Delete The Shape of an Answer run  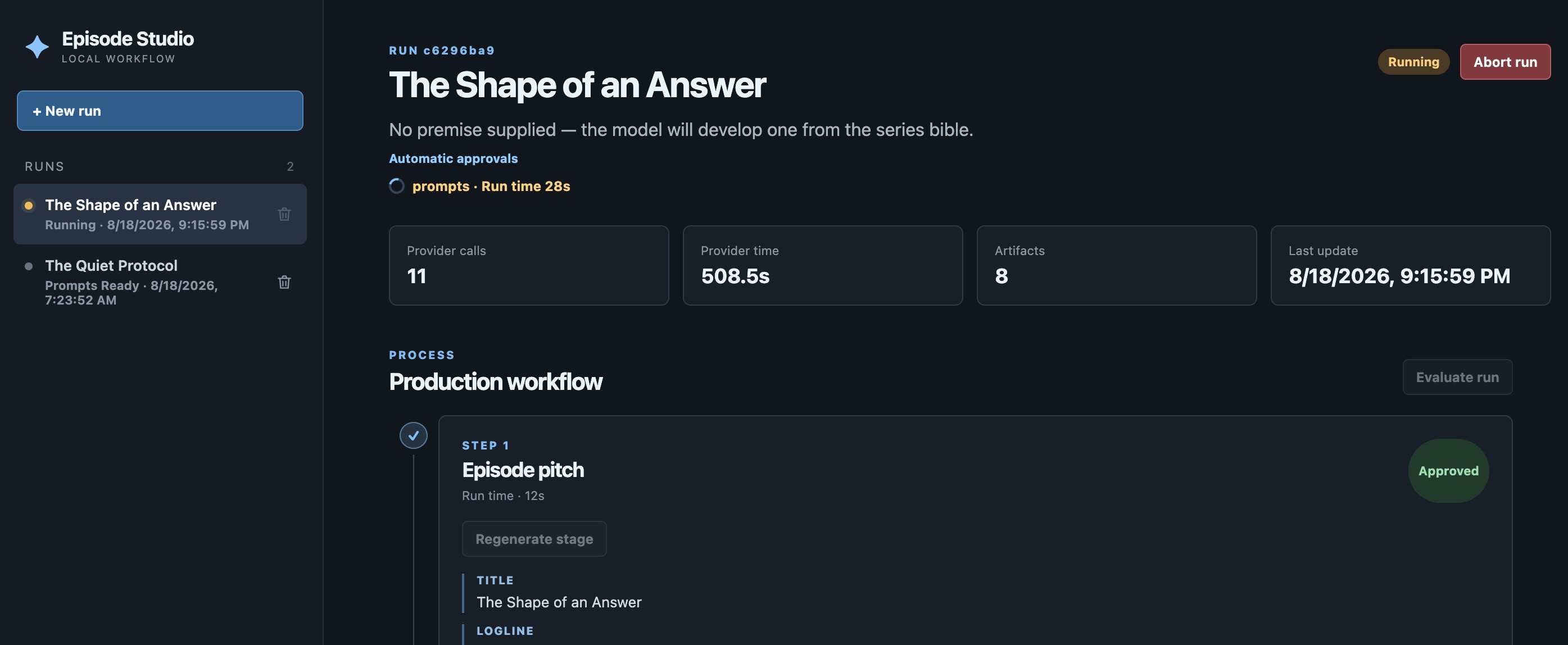coord(284,214)
